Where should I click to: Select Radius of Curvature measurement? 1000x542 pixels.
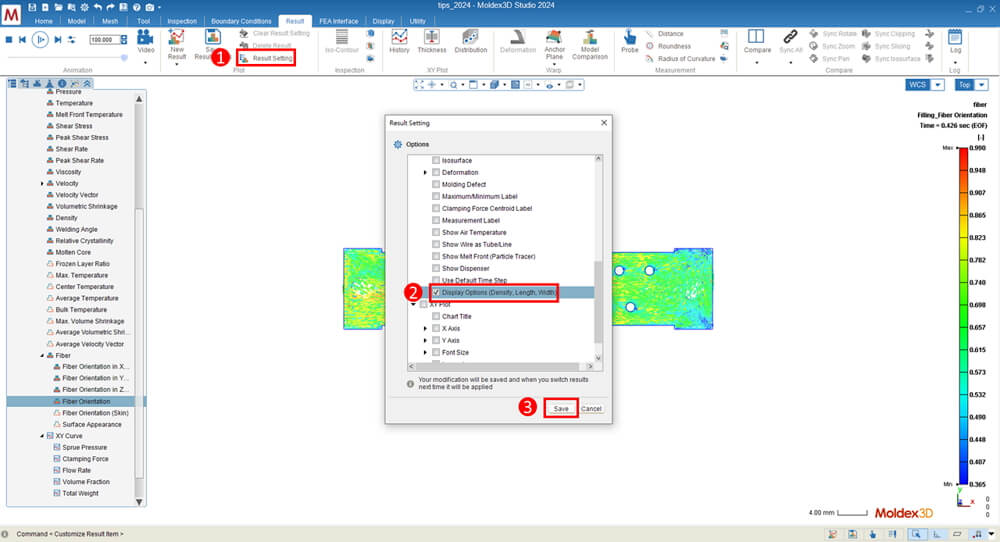(680, 59)
